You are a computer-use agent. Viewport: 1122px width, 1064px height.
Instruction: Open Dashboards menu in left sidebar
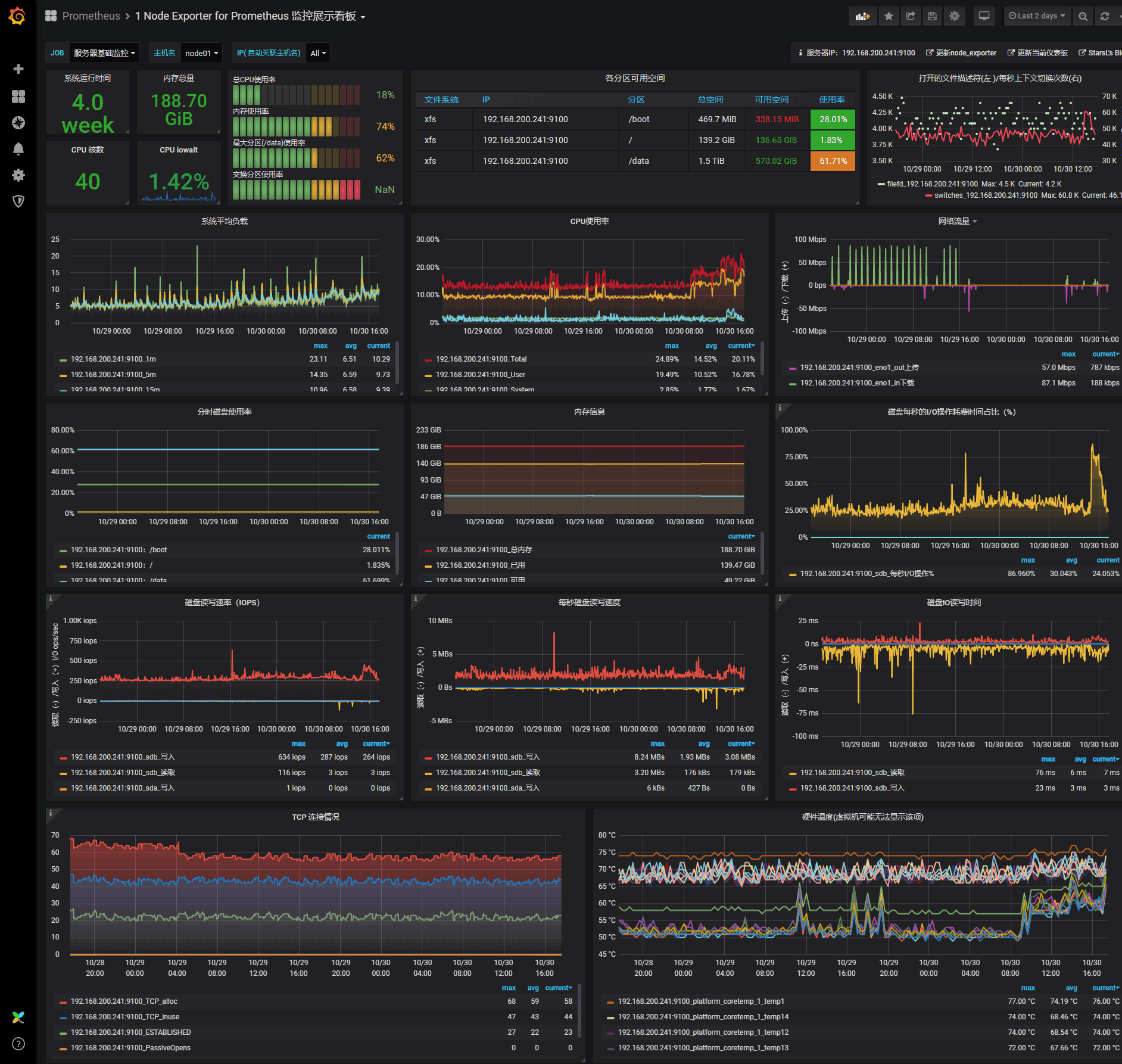pyautogui.click(x=18, y=96)
